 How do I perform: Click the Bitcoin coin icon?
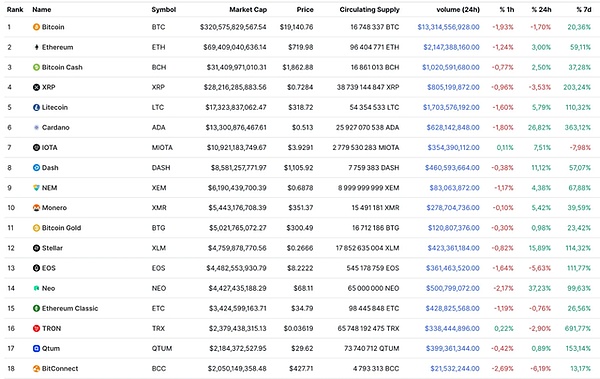36,27
